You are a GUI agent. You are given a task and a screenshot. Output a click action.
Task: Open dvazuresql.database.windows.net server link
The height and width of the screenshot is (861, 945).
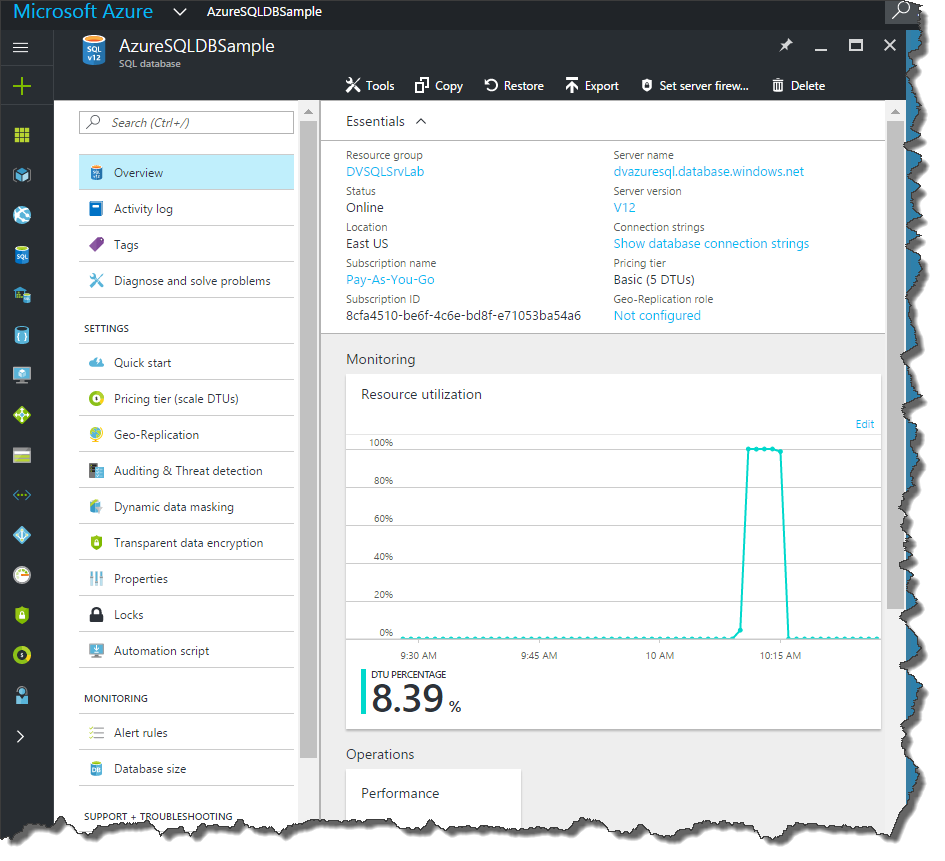click(x=709, y=172)
